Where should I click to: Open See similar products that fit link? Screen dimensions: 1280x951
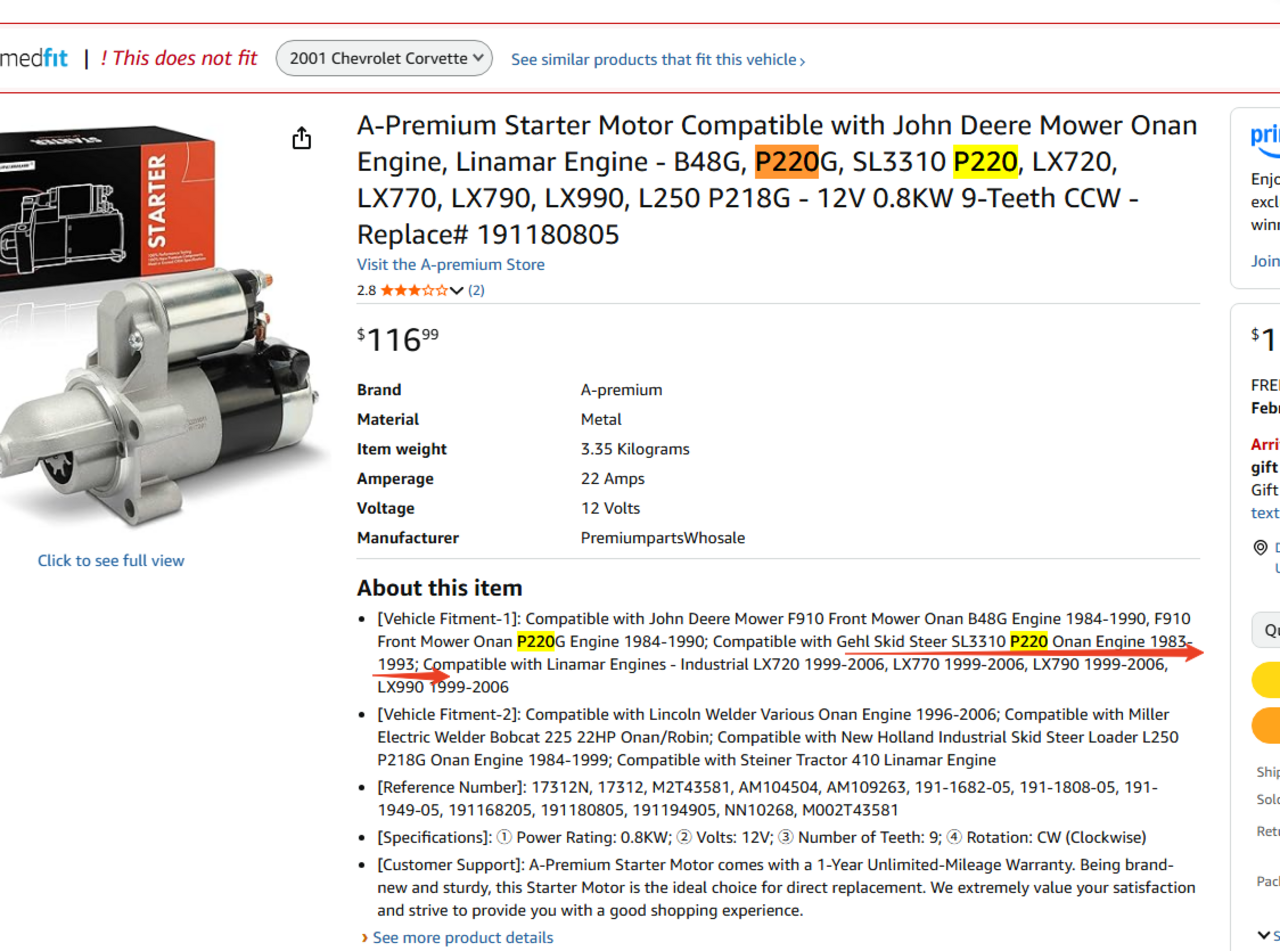[x=658, y=60]
